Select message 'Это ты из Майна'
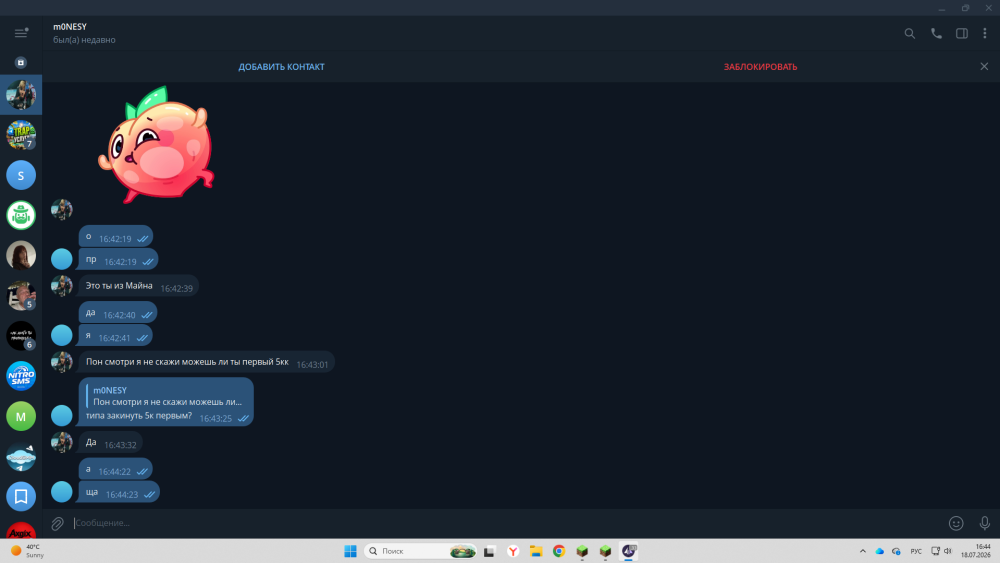Screen dimensions: 1000x563 [138, 286]
